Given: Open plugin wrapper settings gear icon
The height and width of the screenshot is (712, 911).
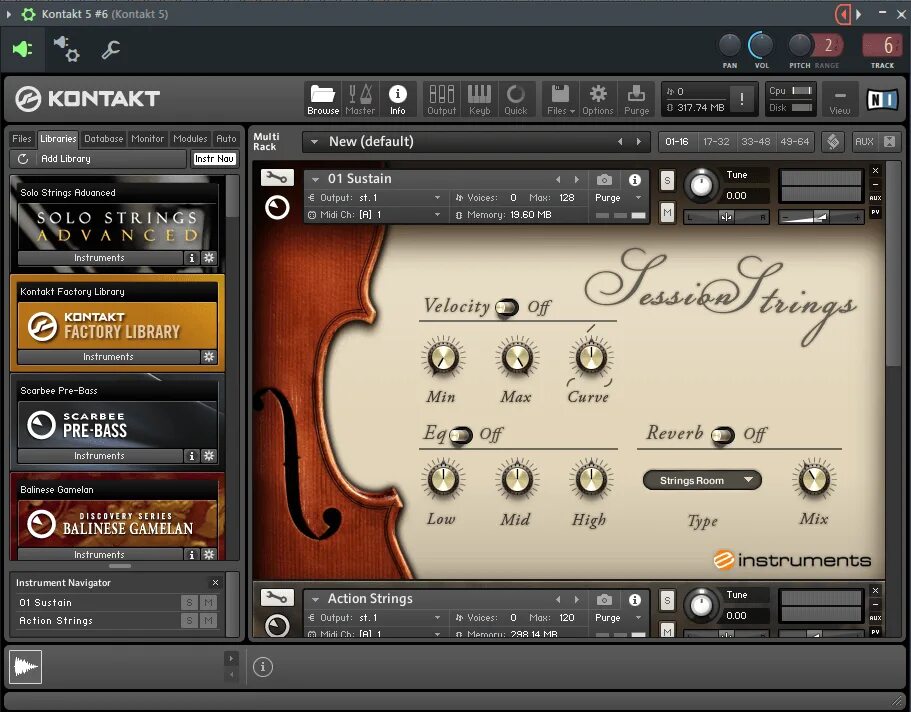Looking at the screenshot, I should tap(66, 49).
